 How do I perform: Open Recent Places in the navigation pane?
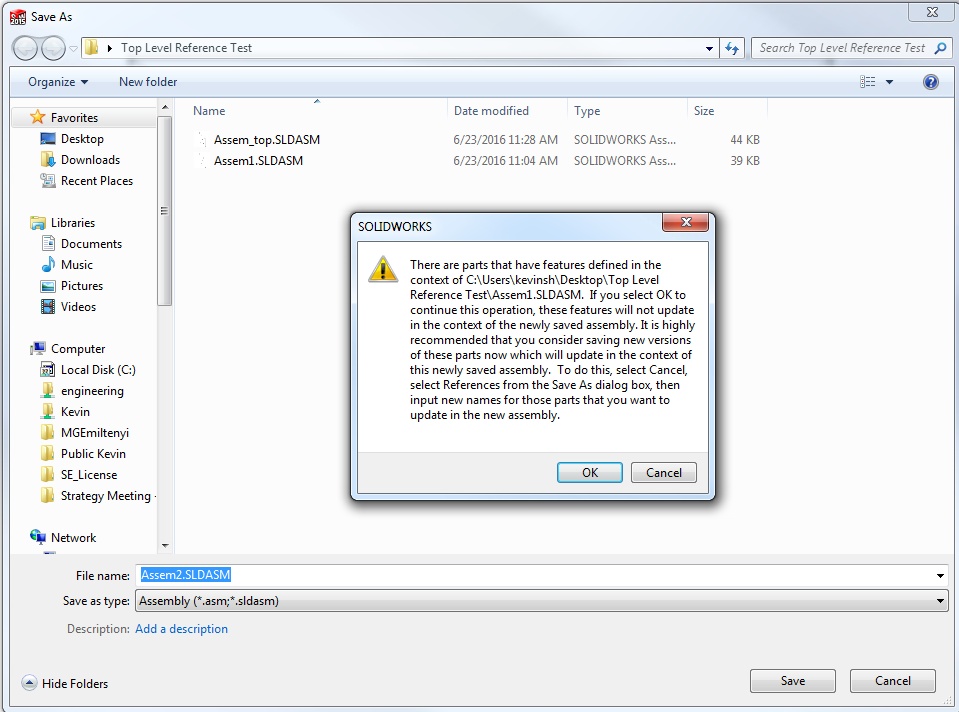[97, 181]
